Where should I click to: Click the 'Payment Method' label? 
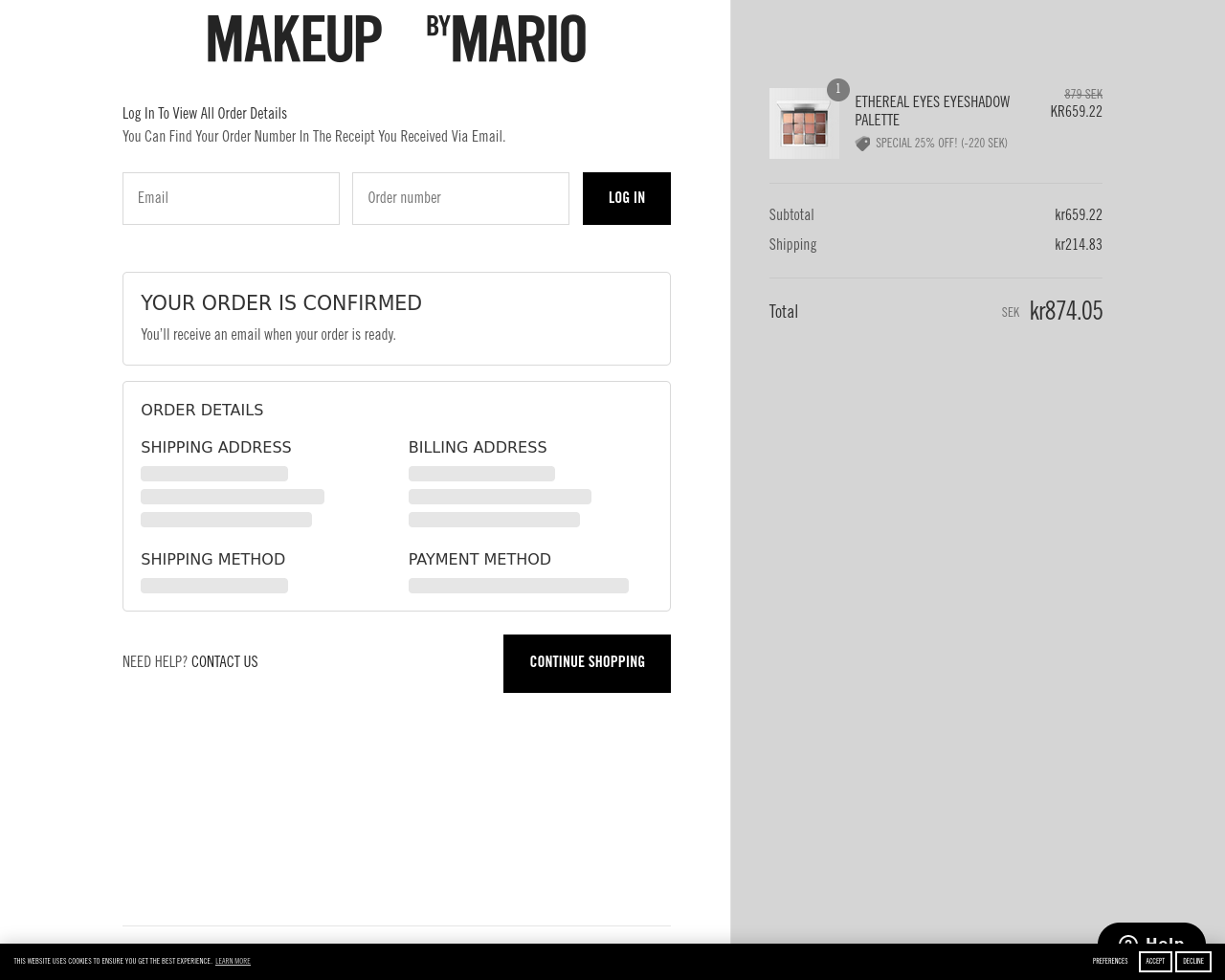(x=479, y=559)
